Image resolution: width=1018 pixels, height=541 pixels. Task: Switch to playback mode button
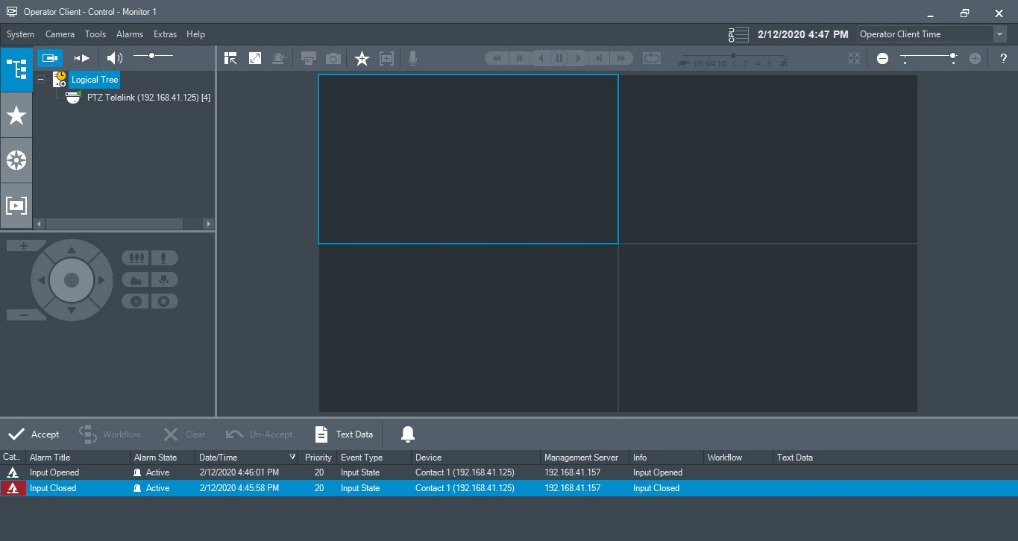coord(82,58)
